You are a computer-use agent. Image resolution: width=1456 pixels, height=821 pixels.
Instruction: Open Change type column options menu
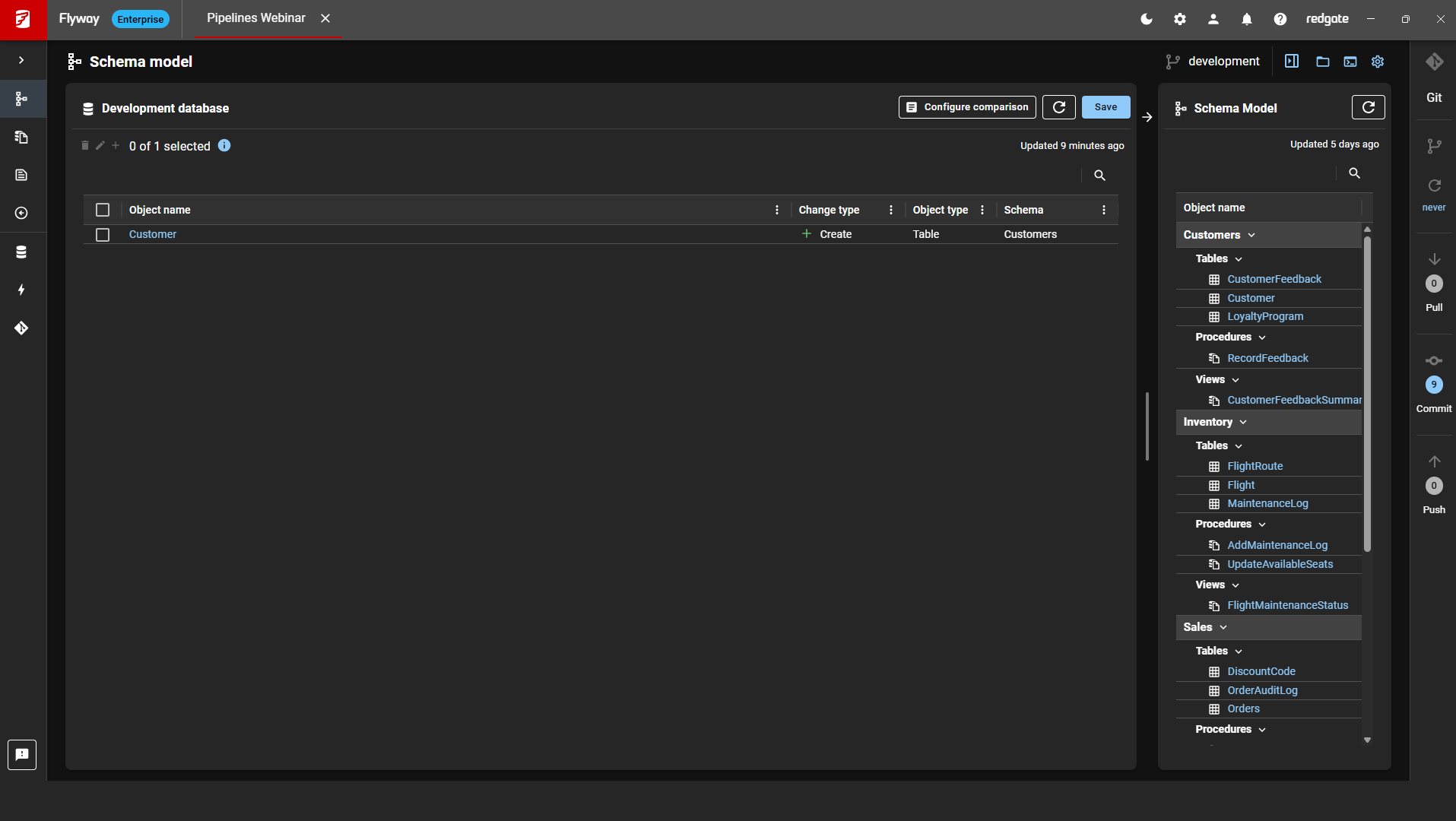(x=891, y=210)
